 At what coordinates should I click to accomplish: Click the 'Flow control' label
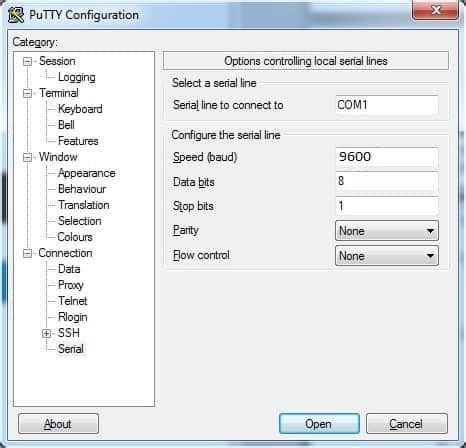click(x=201, y=255)
